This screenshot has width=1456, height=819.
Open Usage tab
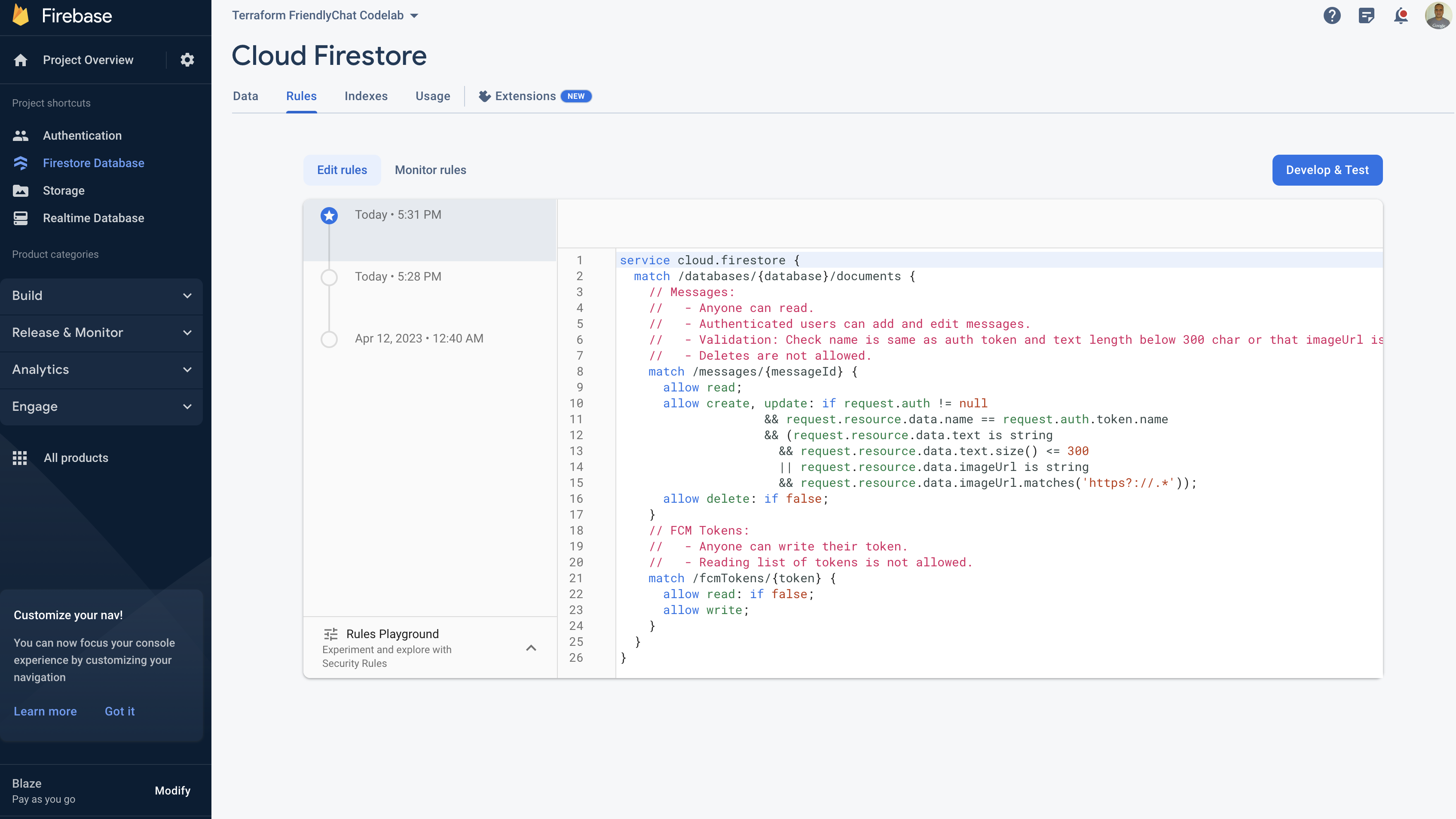point(431,96)
